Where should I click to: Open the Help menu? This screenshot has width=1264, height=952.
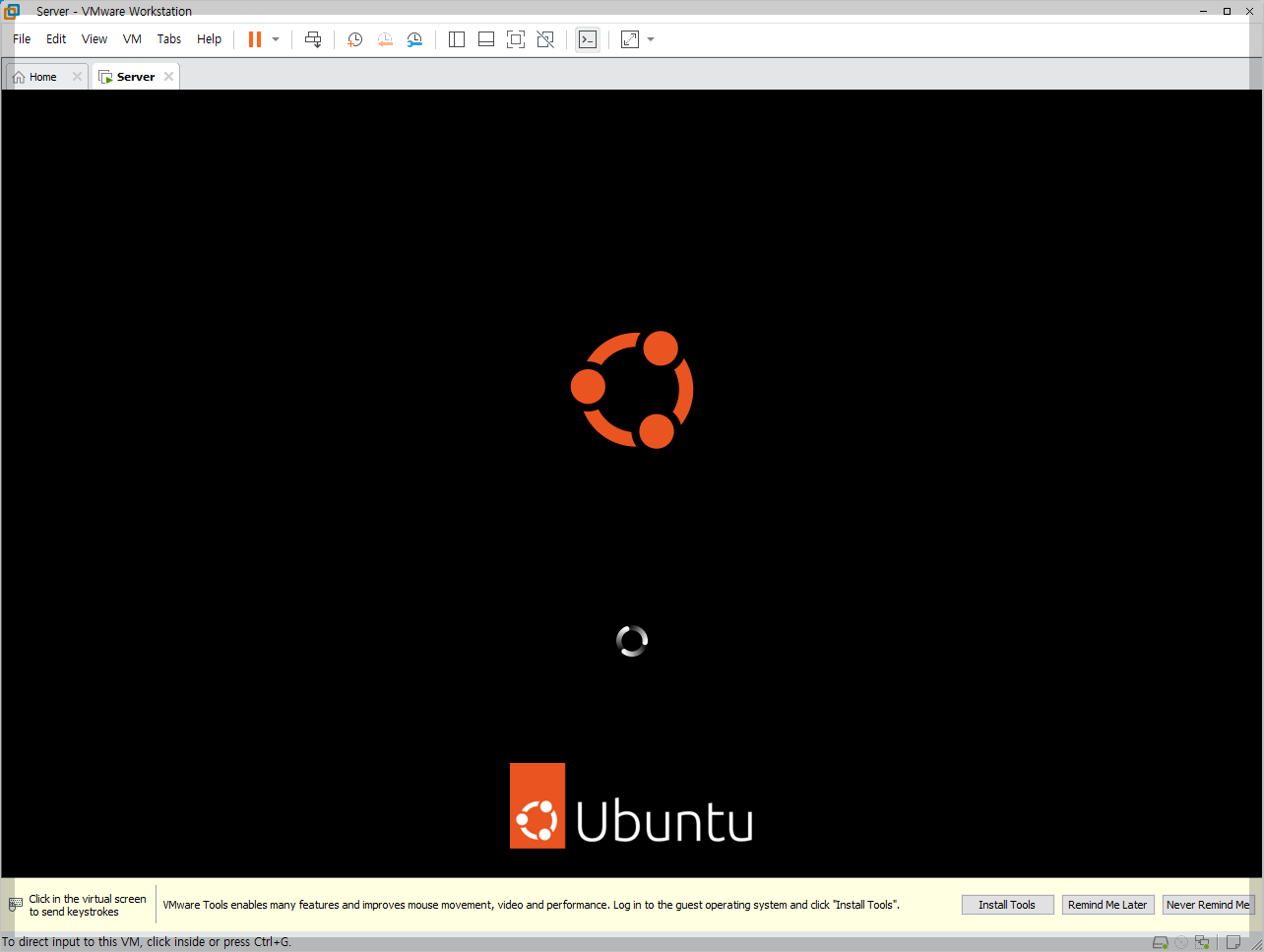pos(209,39)
